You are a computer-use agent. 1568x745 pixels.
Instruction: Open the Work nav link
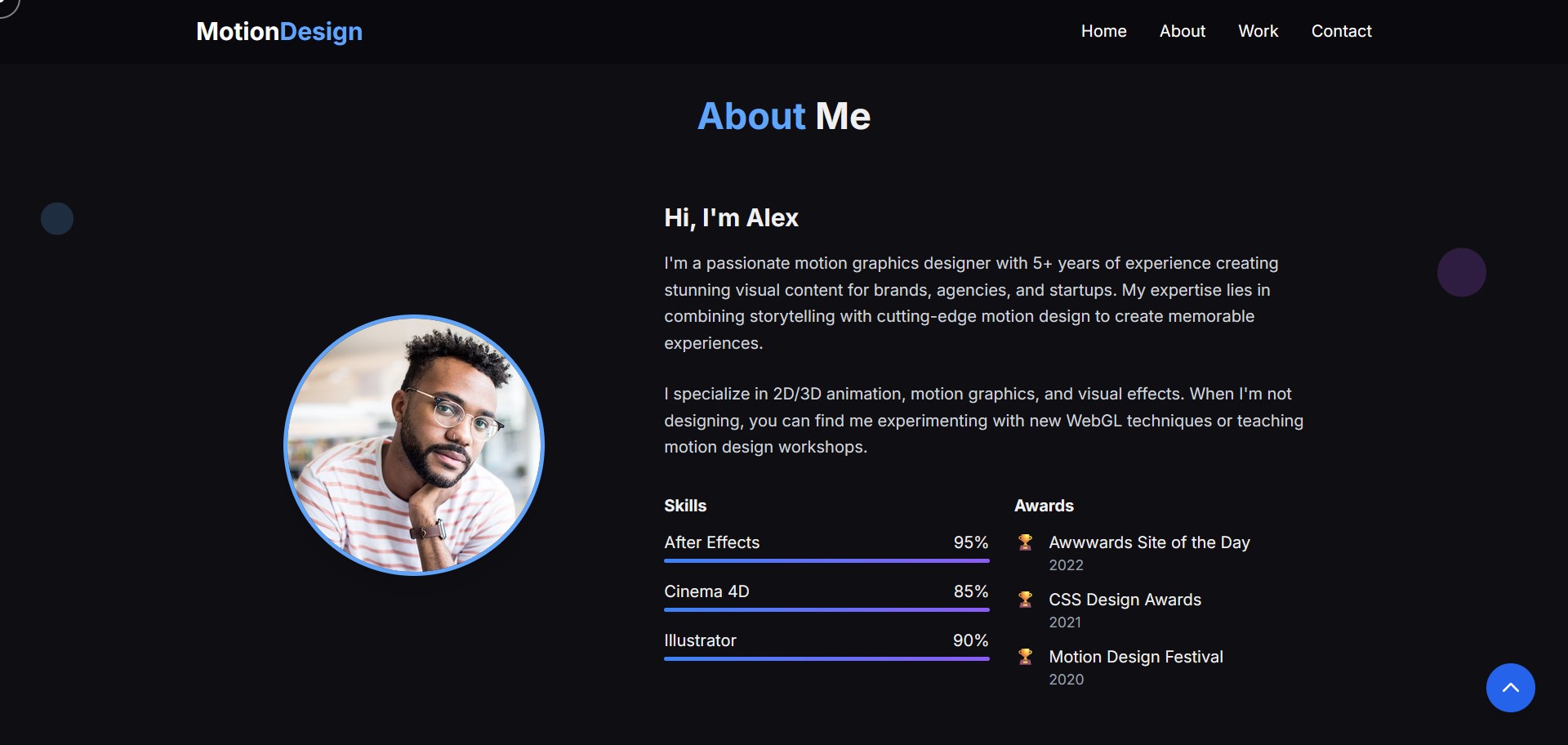pyautogui.click(x=1258, y=31)
